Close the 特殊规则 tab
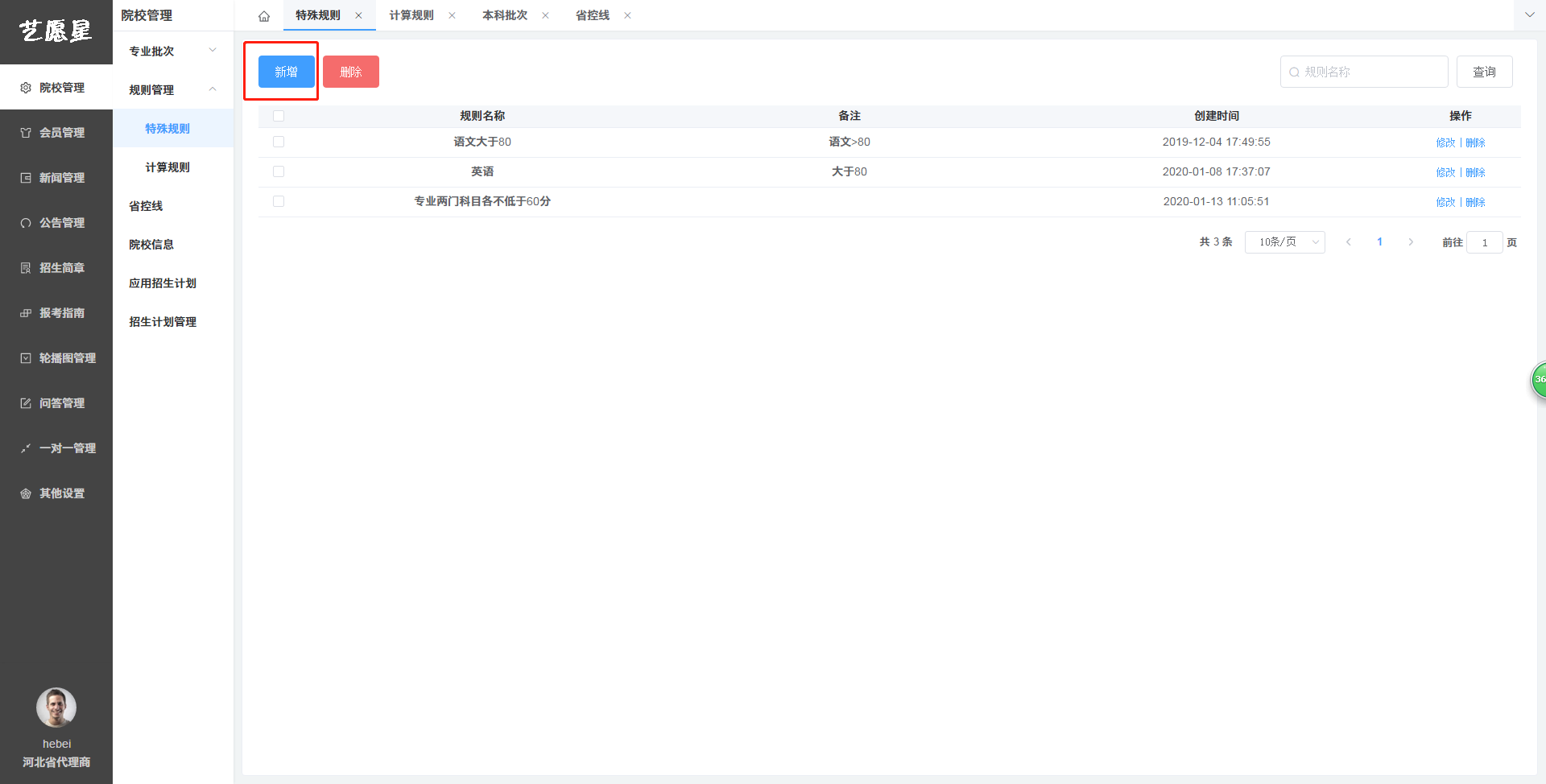 [358, 15]
